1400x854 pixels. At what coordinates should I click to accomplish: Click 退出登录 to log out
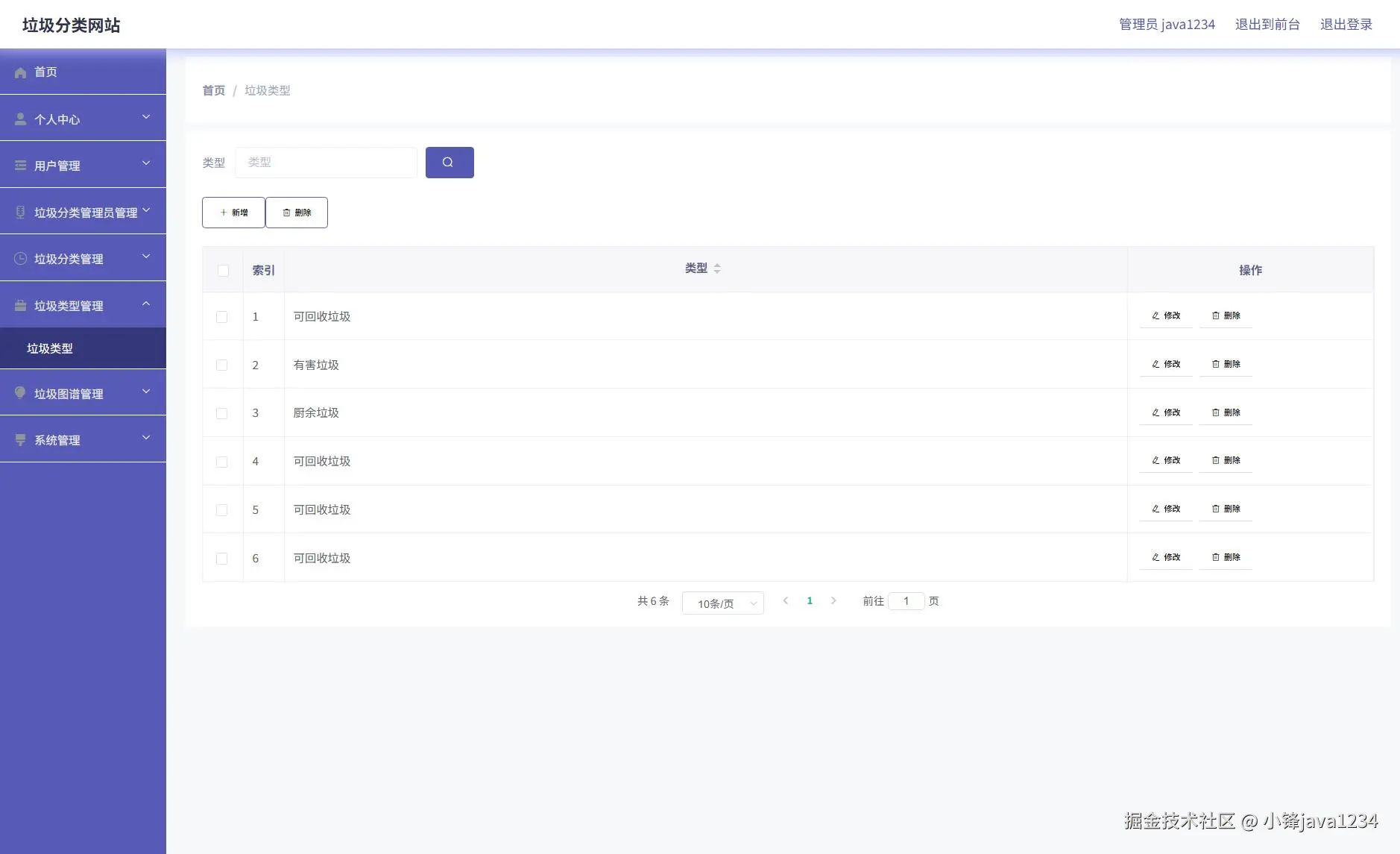pyautogui.click(x=1346, y=25)
